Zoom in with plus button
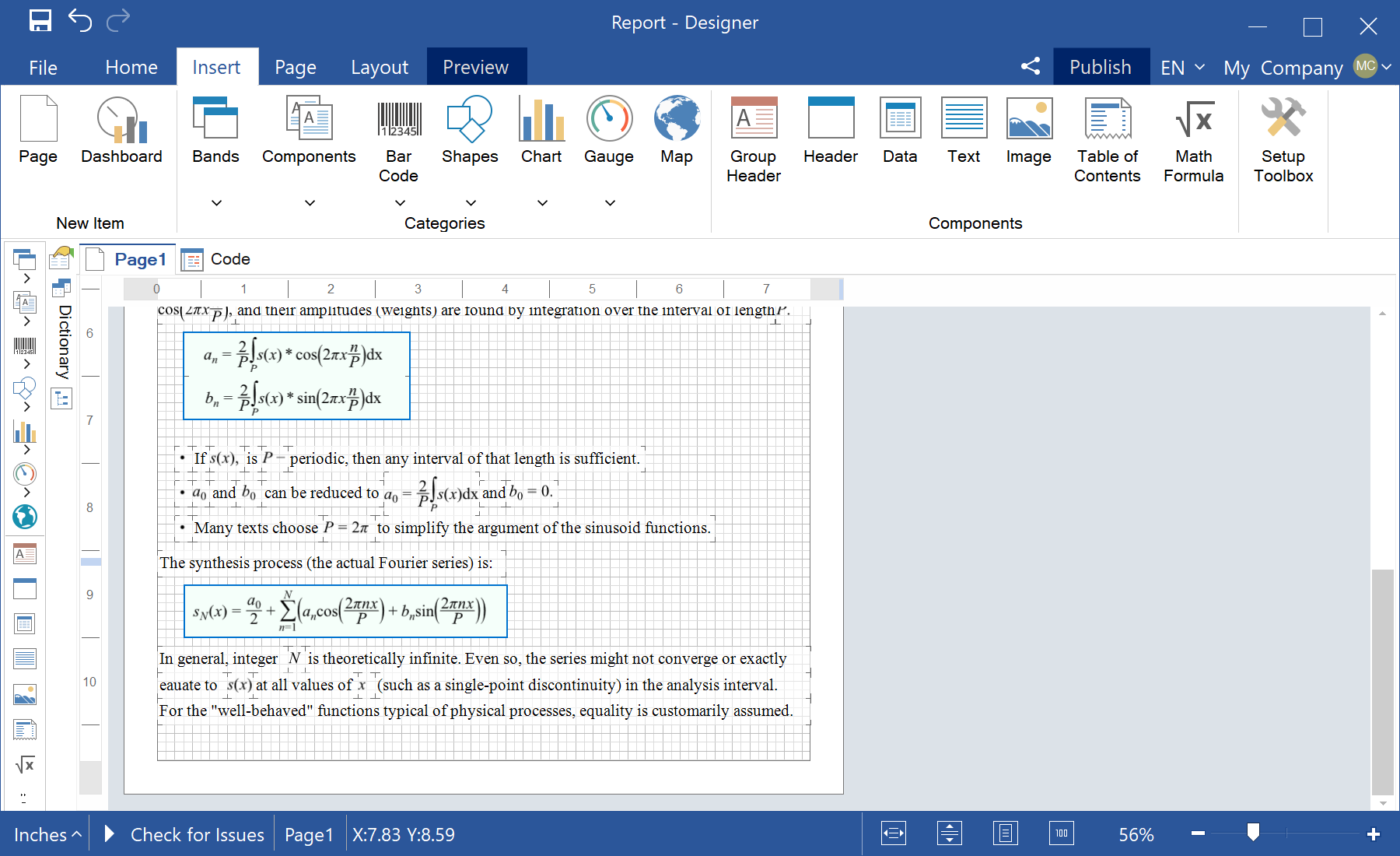Screen dimensions: 1400x856 1374,833
